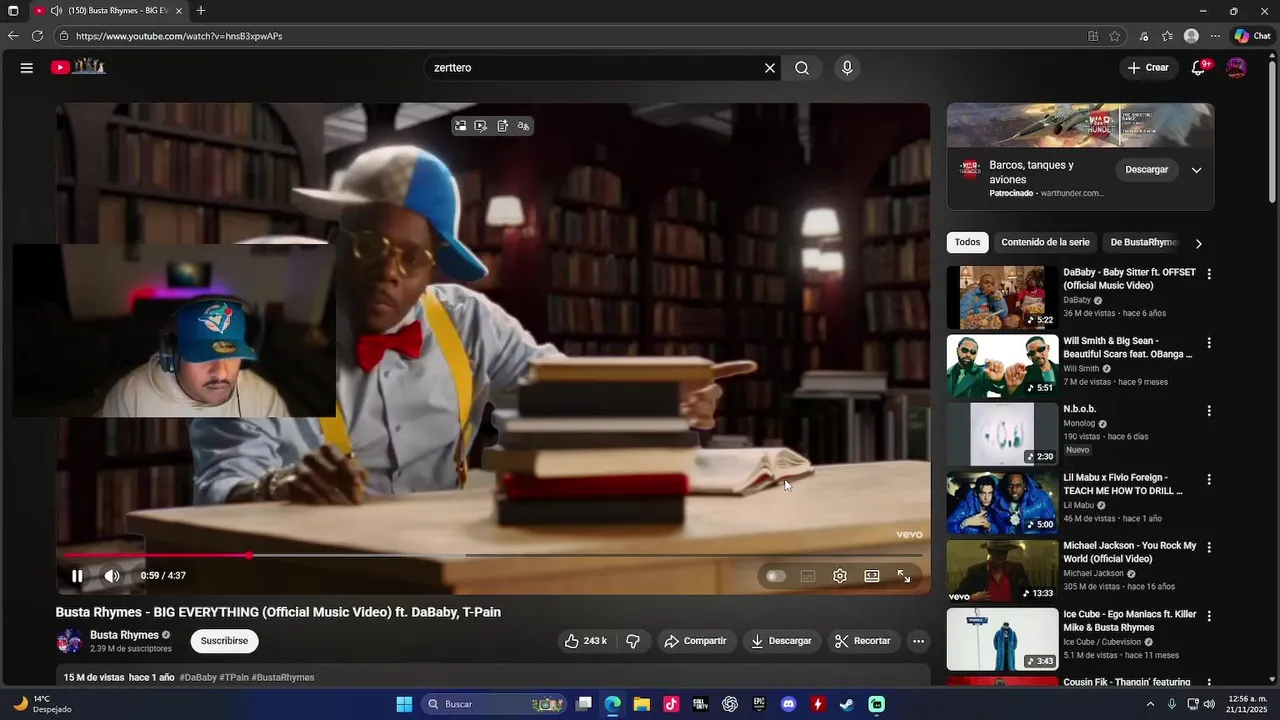Image resolution: width=1280 pixels, height=720 pixels.
Task: Click the War Thunder Descargar ad button
Action: (x=1146, y=170)
